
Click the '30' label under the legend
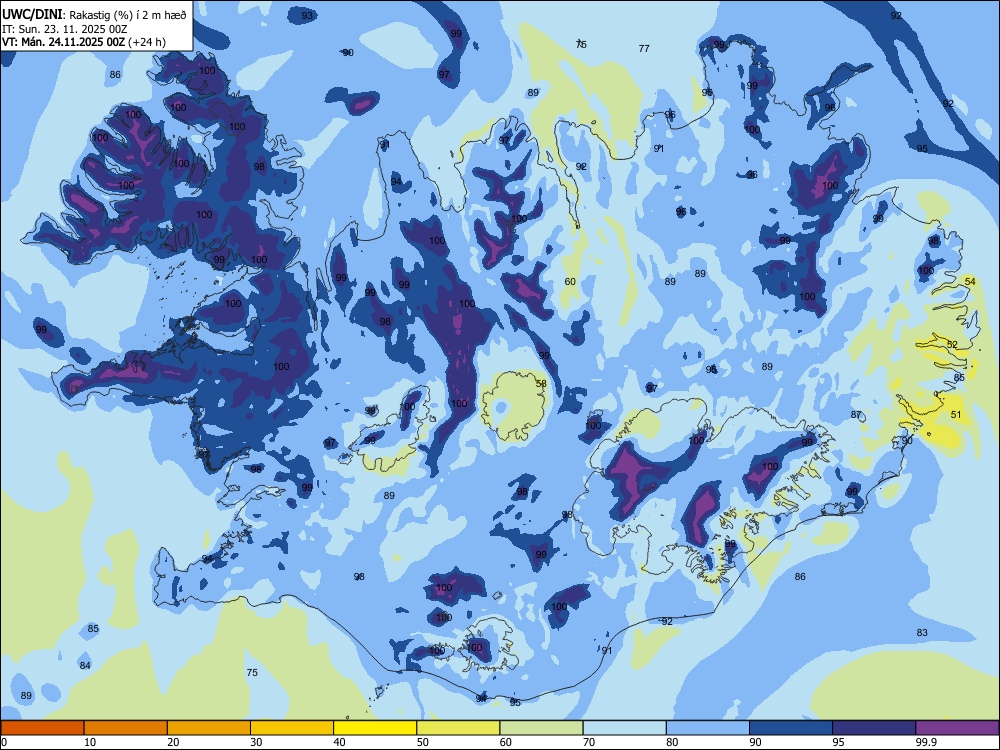(256, 742)
